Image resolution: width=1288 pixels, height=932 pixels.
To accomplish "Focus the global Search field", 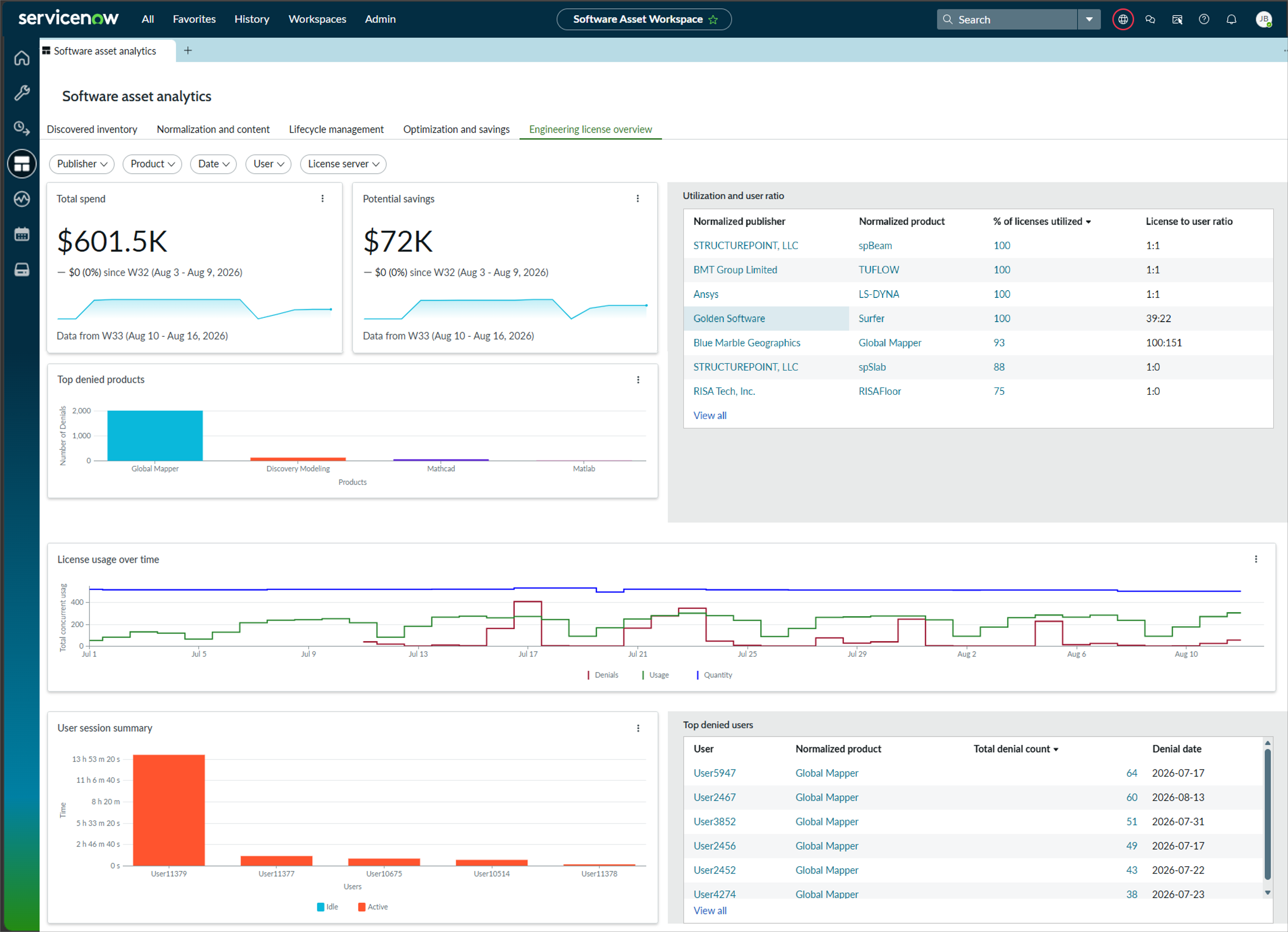I will 1007,19.
